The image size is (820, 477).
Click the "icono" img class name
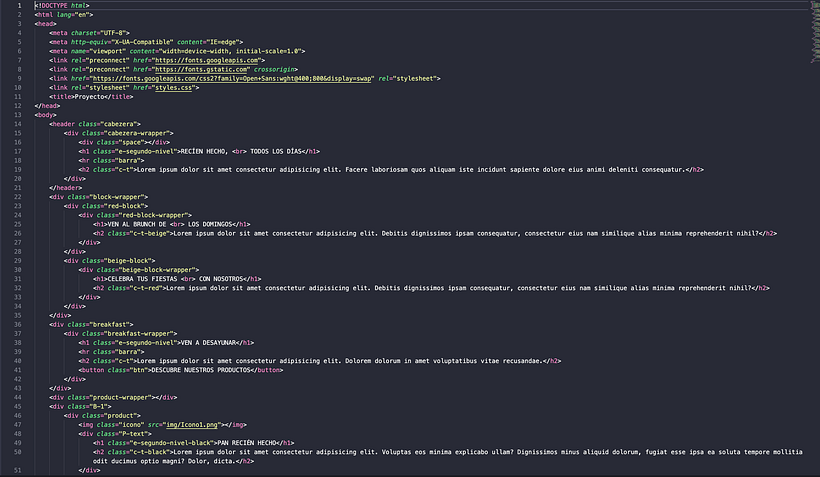point(131,425)
